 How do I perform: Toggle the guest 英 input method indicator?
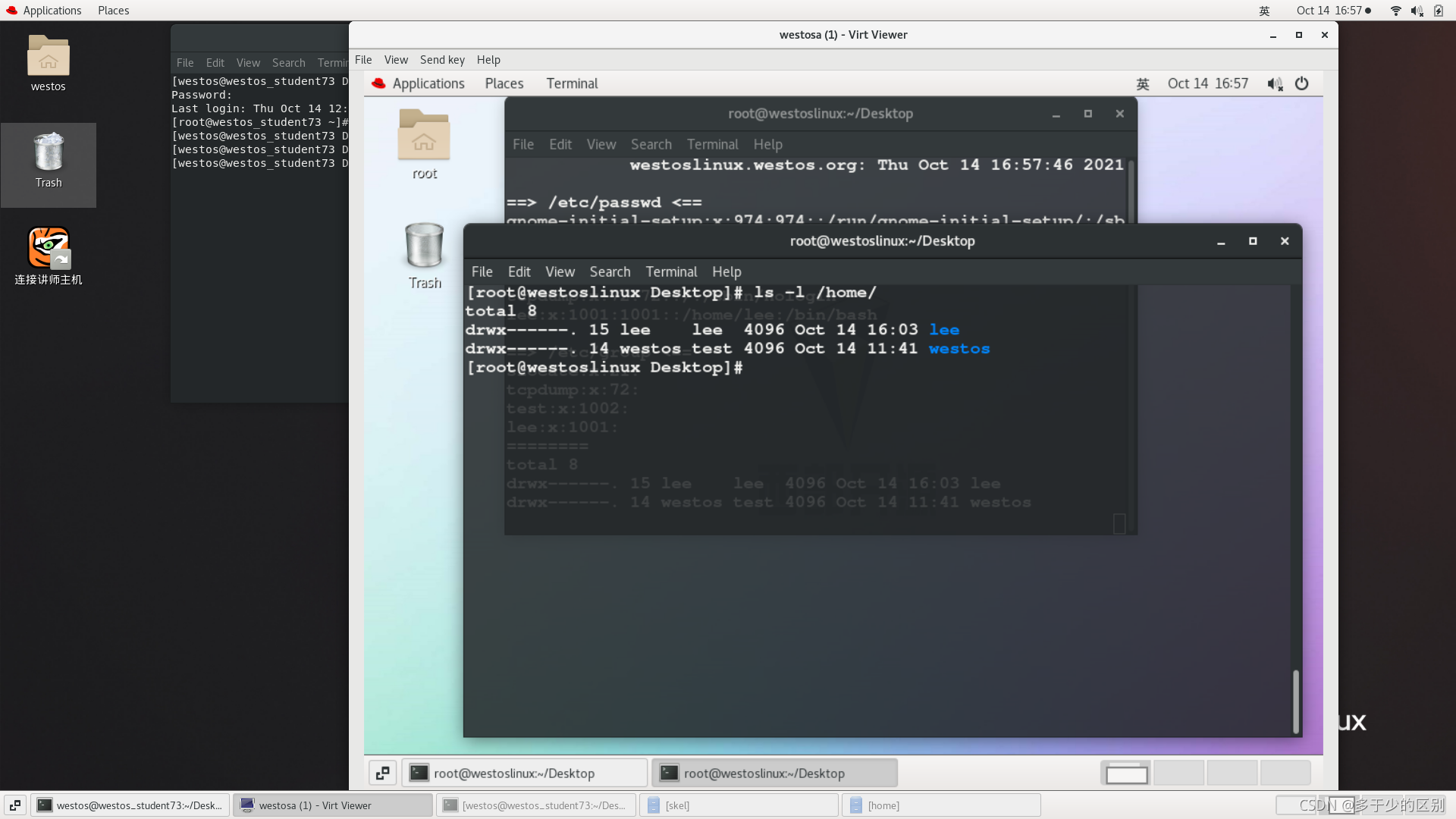tap(1142, 83)
